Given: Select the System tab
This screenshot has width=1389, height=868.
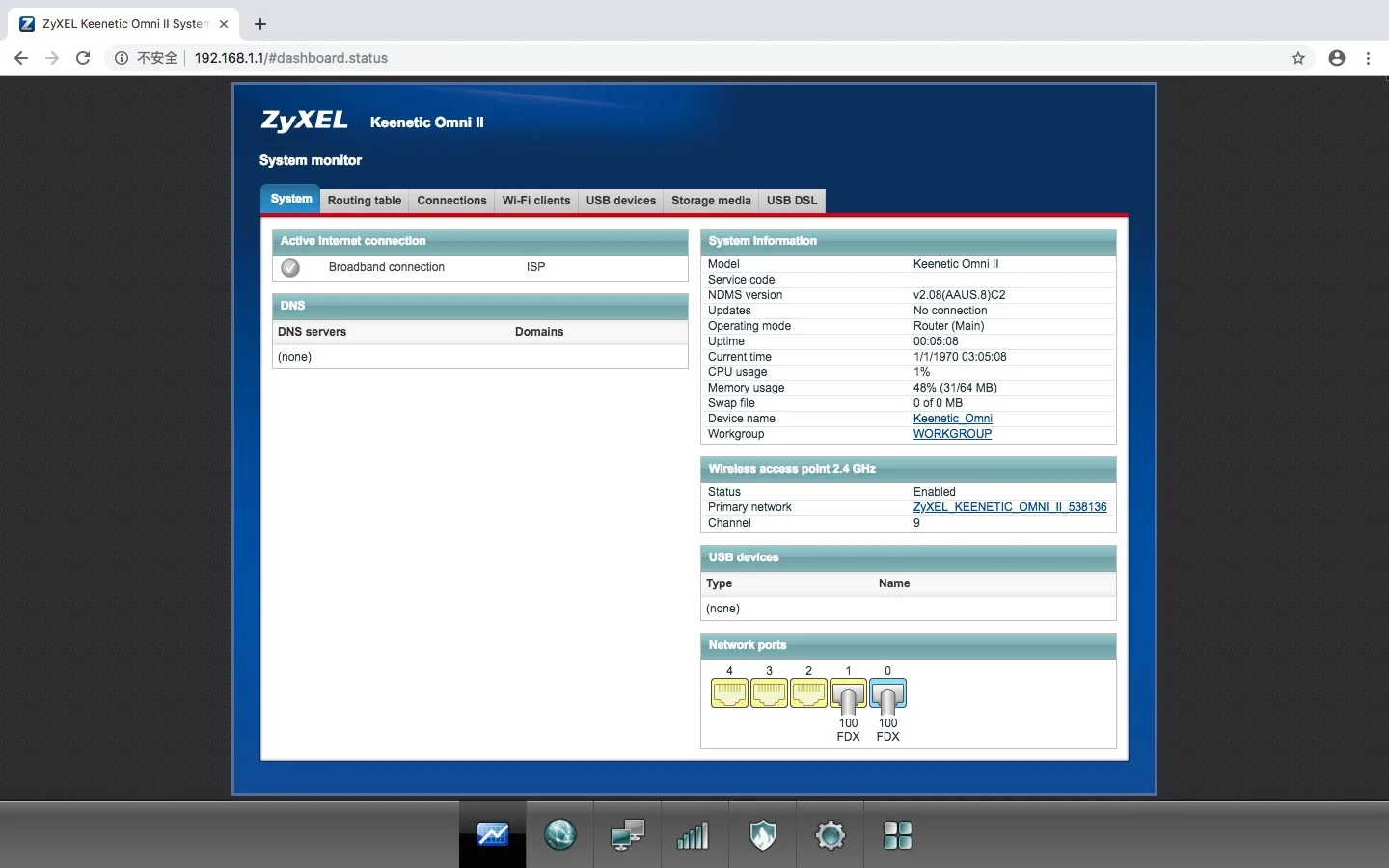Looking at the screenshot, I should click(291, 199).
